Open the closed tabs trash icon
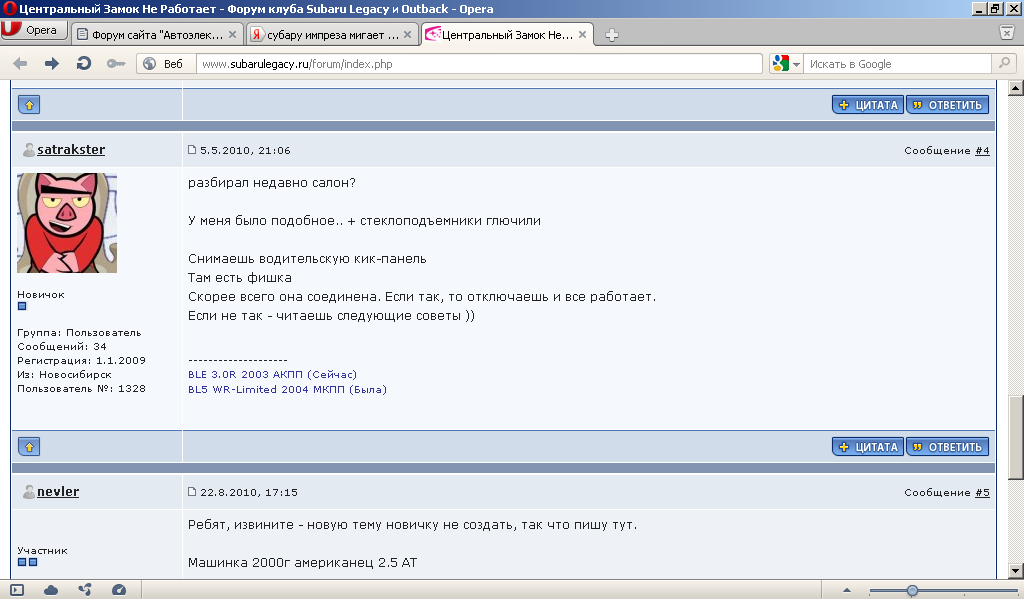Image resolution: width=1024 pixels, height=600 pixels. (1006, 33)
